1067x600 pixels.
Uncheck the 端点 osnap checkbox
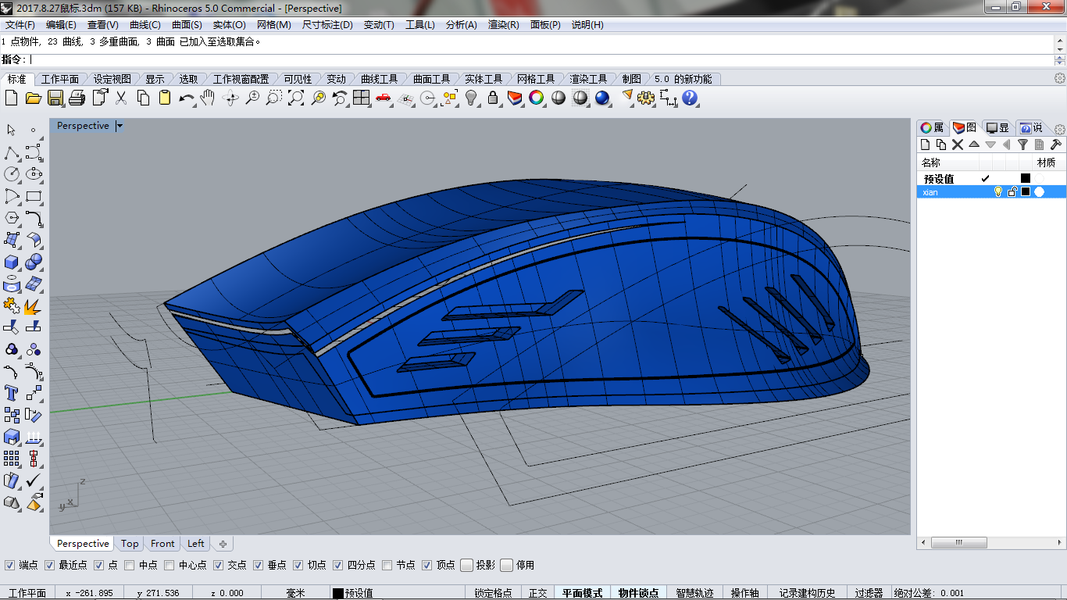tap(10, 565)
